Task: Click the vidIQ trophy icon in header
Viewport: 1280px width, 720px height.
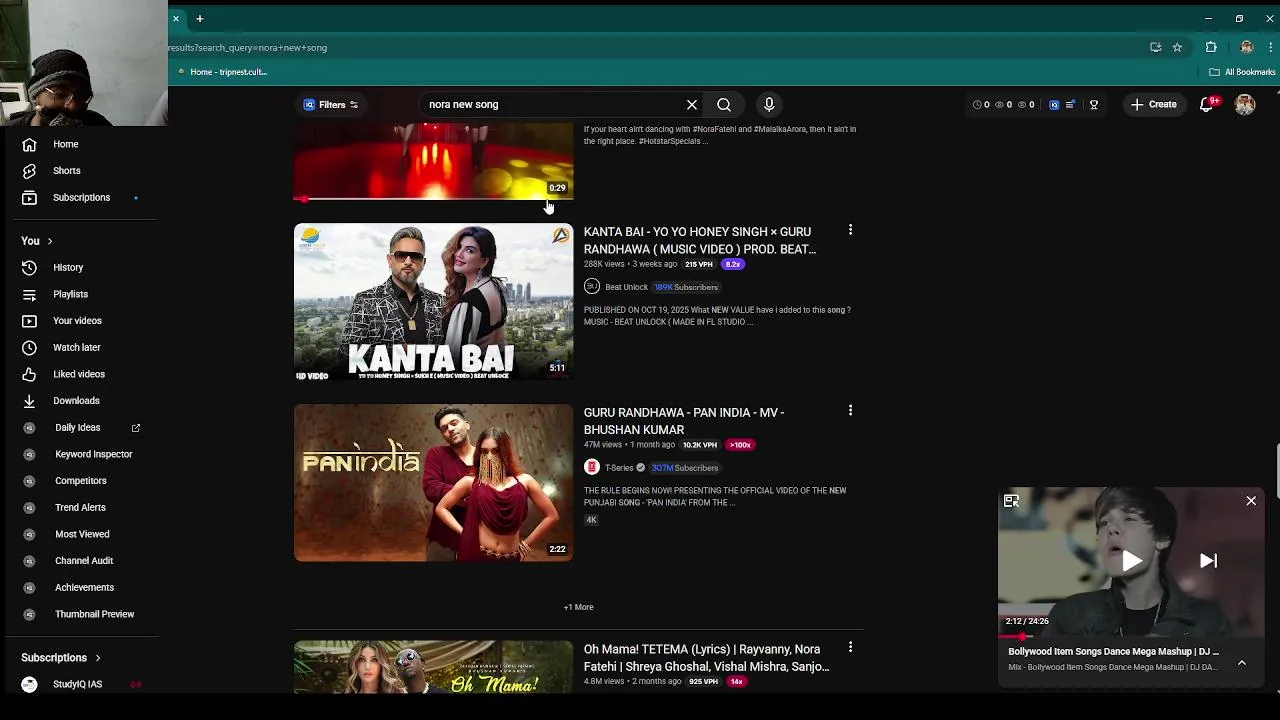Action: coord(1094,104)
